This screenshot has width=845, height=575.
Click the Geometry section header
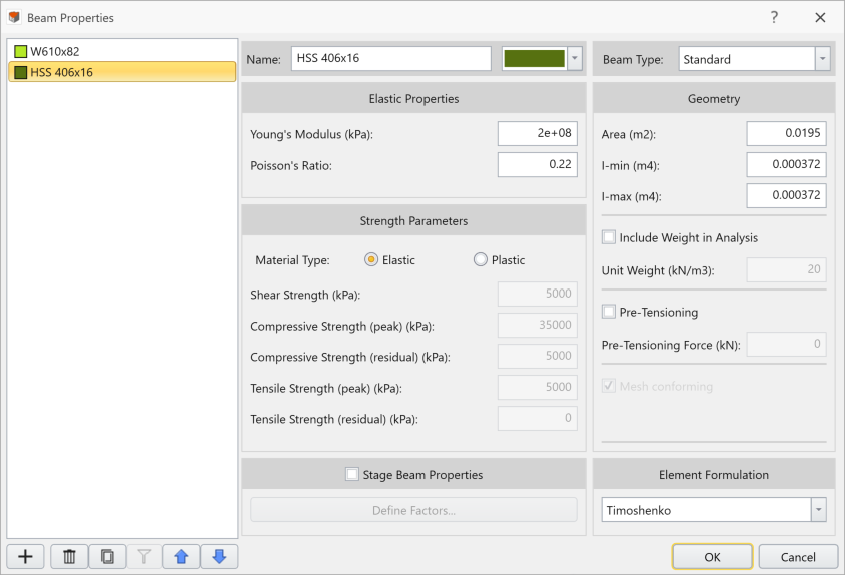pos(714,99)
